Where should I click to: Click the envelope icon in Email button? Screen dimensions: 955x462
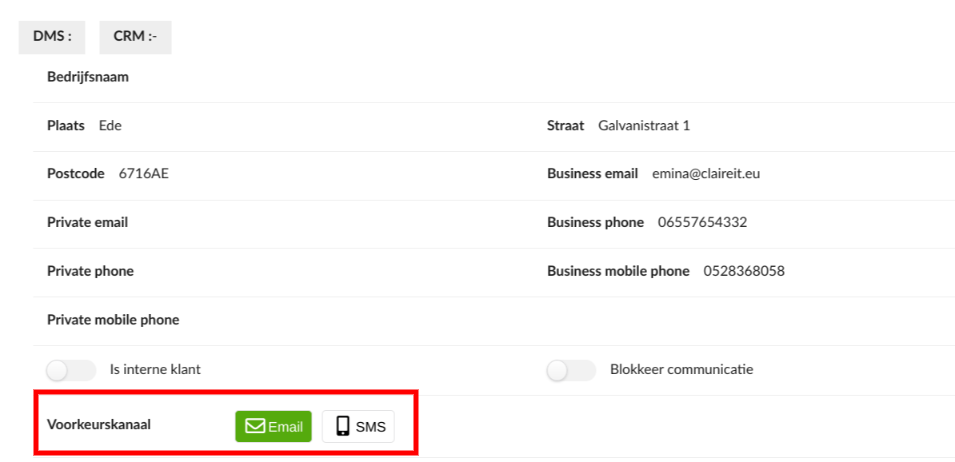255,426
